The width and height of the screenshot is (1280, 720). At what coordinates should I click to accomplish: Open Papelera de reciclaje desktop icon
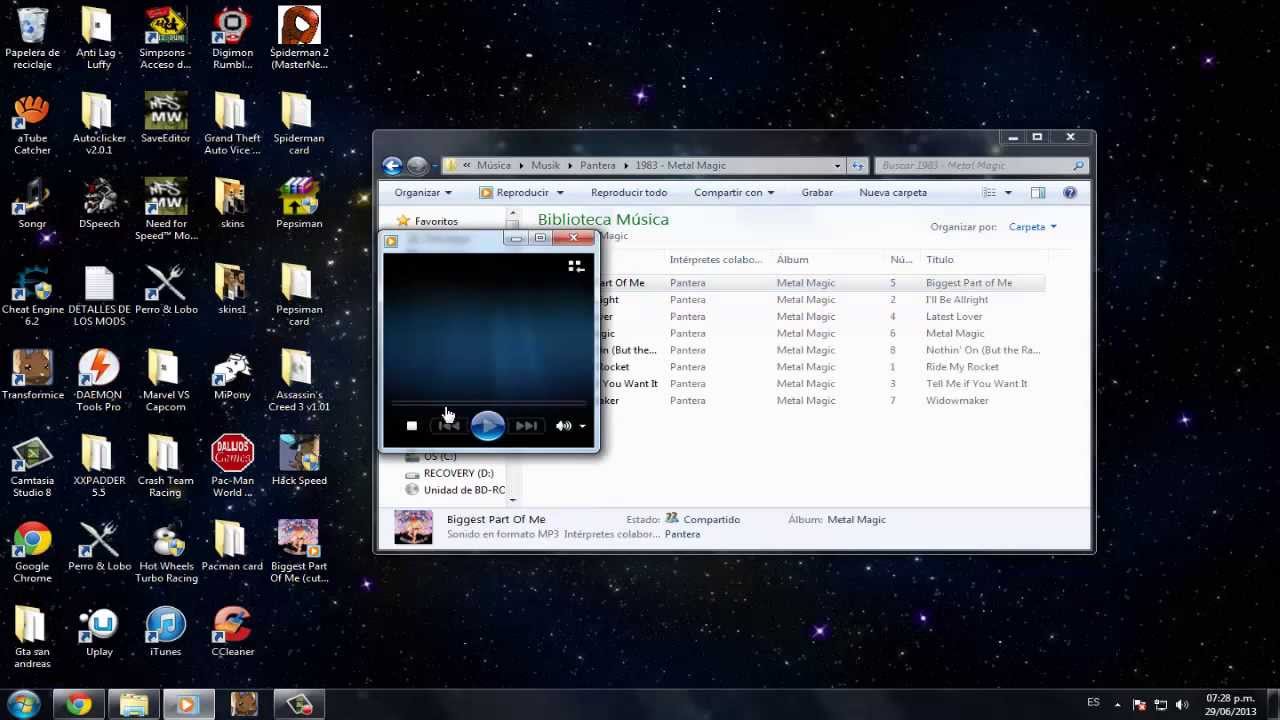click(32, 38)
